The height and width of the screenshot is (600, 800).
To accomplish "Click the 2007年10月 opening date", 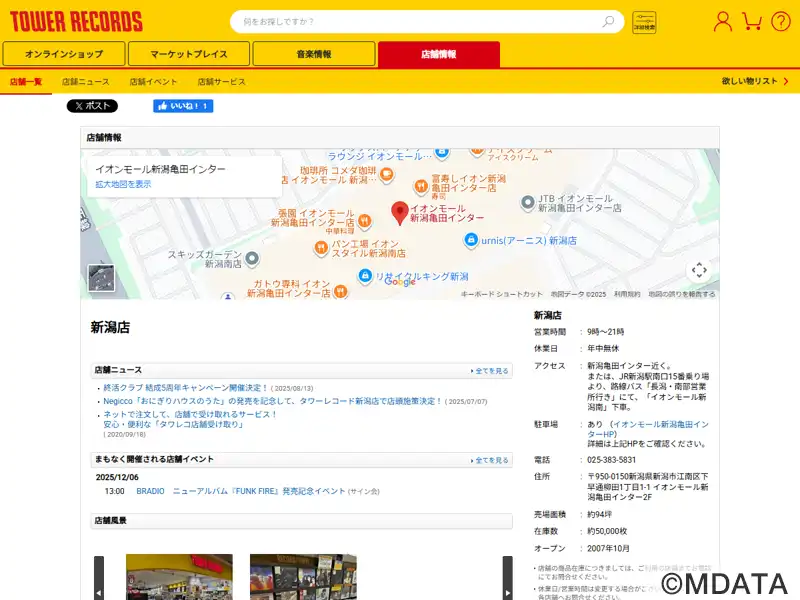I will pyautogui.click(x=608, y=548).
